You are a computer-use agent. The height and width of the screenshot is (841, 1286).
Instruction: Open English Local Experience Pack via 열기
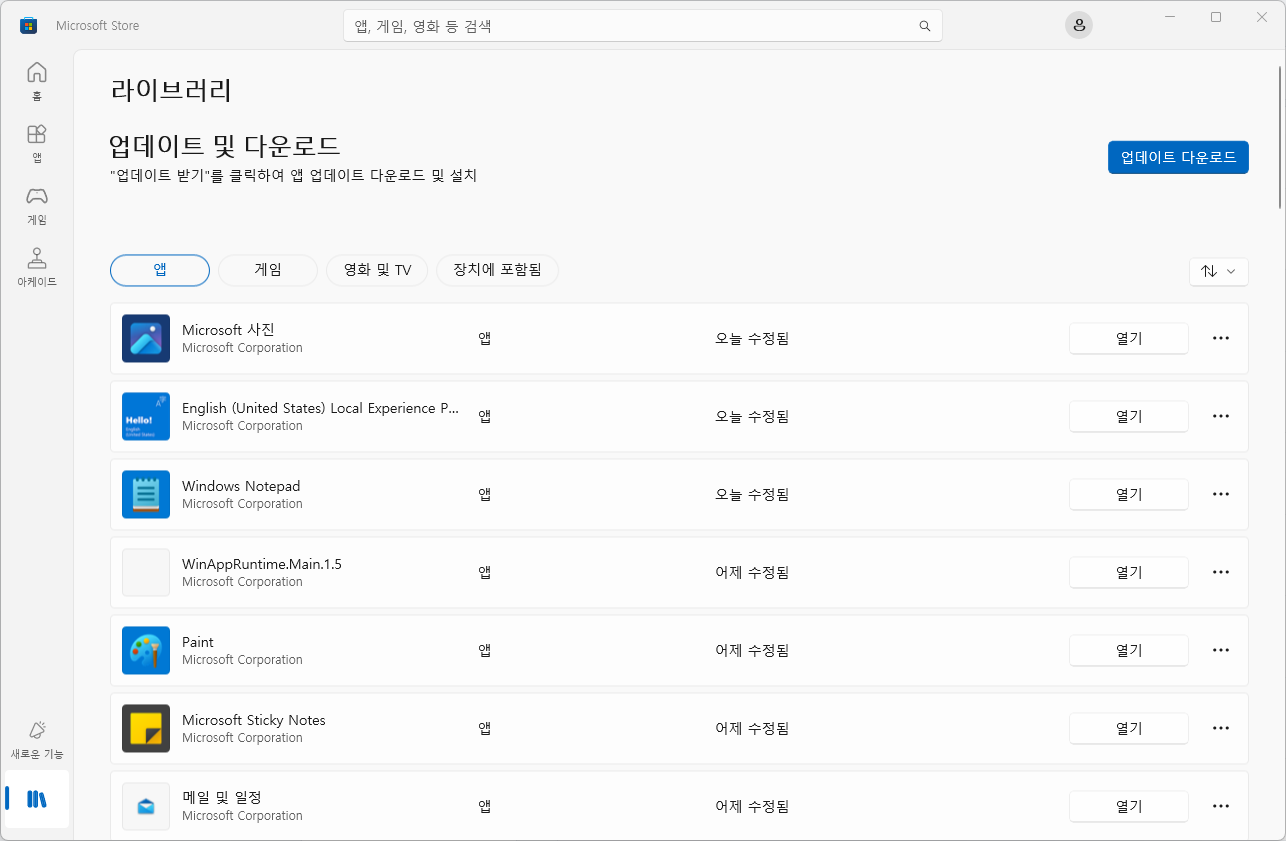click(x=1129, y=416)
